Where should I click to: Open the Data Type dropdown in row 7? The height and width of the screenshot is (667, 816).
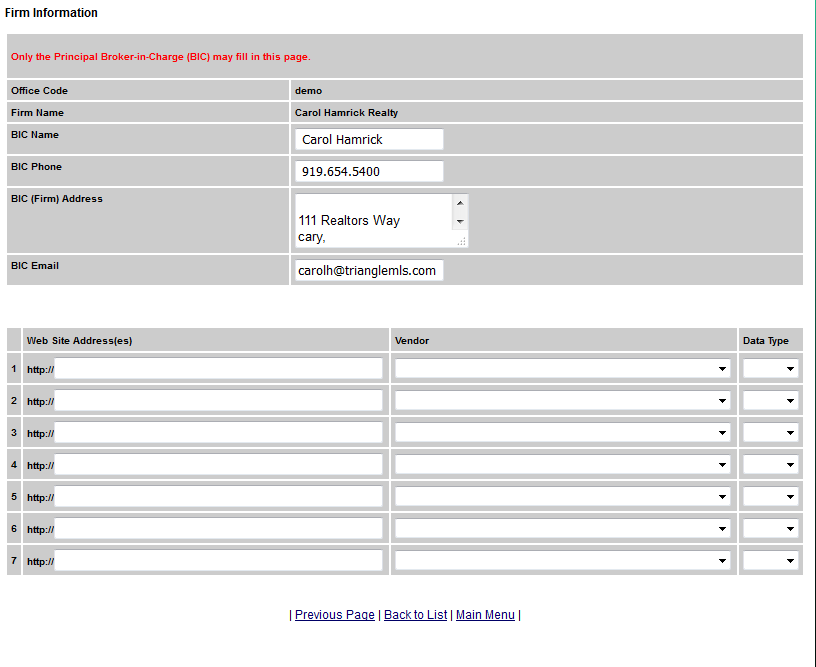click(770, 561)
